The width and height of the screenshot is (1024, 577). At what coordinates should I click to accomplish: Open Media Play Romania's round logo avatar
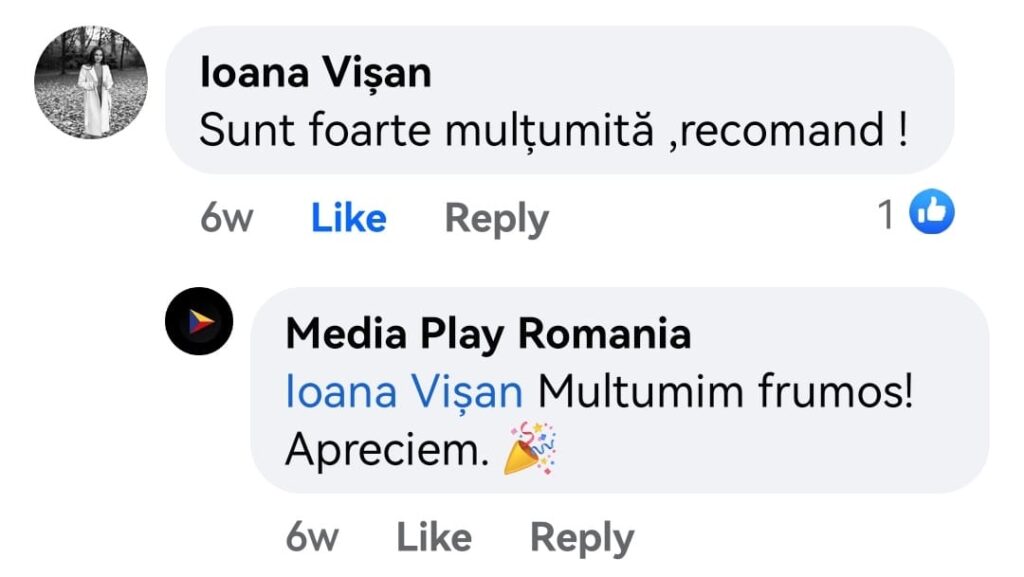[x=199, y=321]
